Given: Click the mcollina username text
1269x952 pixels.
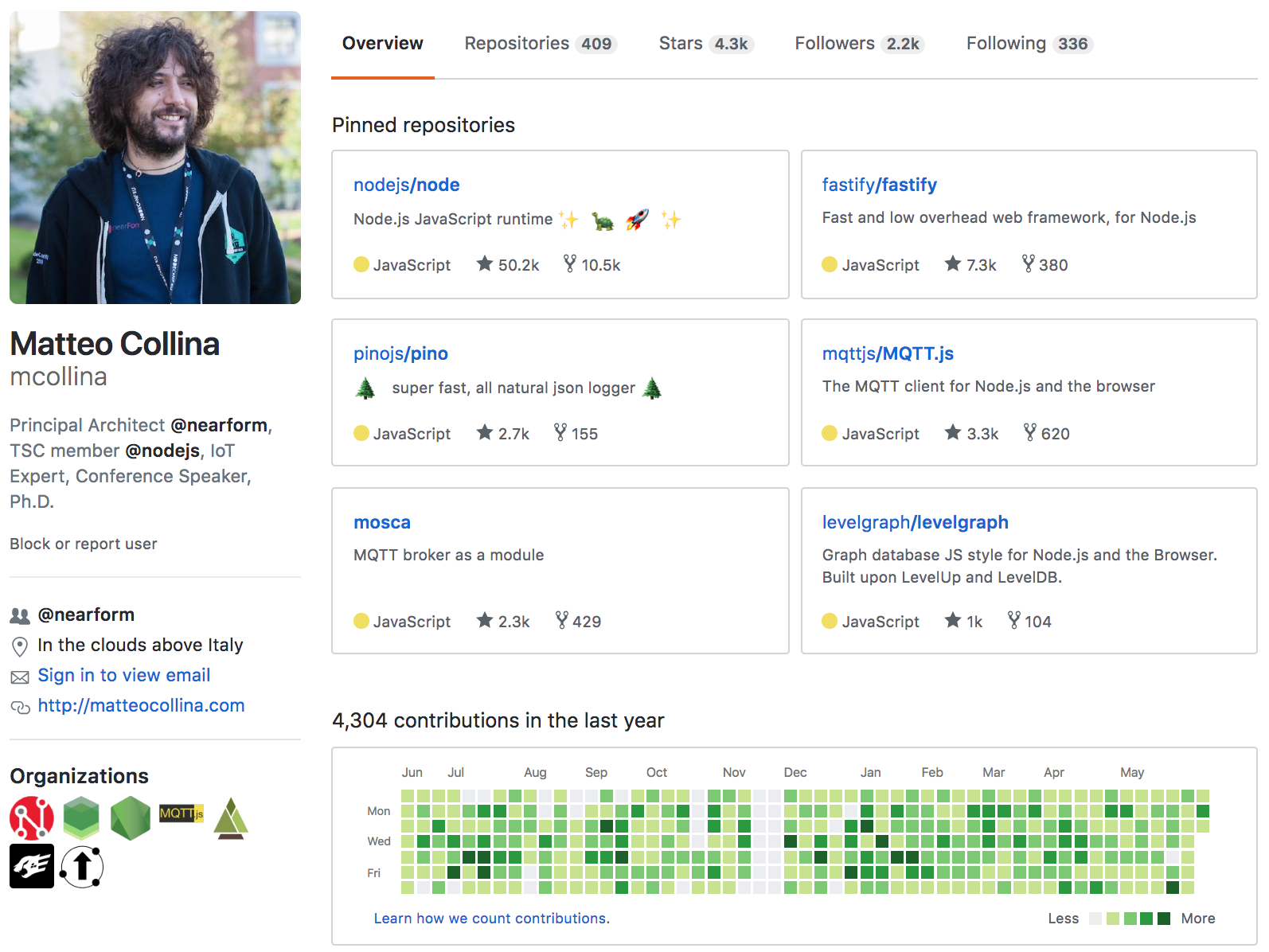Looking at the screenshot, I should click(x=58, y=377).
